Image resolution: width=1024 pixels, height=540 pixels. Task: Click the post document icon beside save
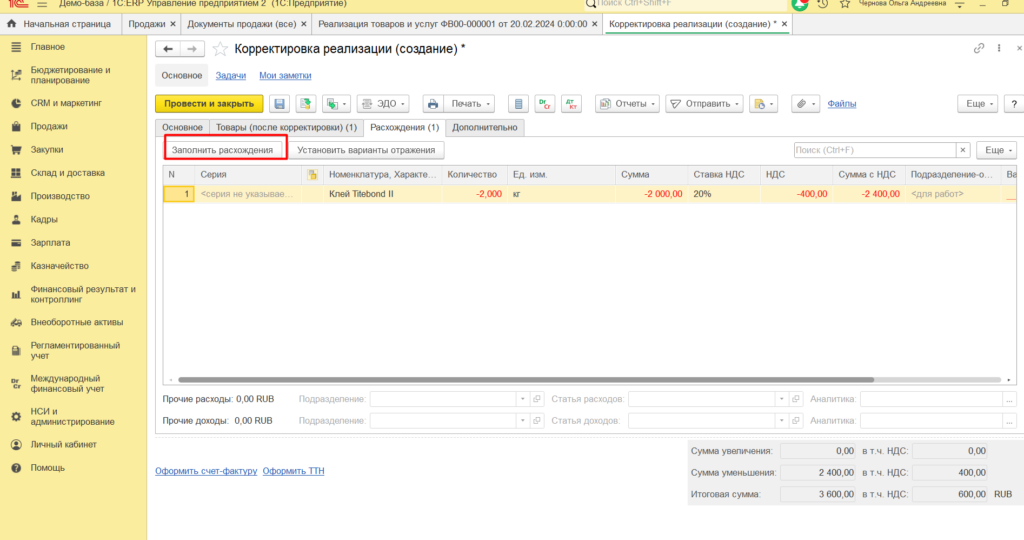[305, 104]
